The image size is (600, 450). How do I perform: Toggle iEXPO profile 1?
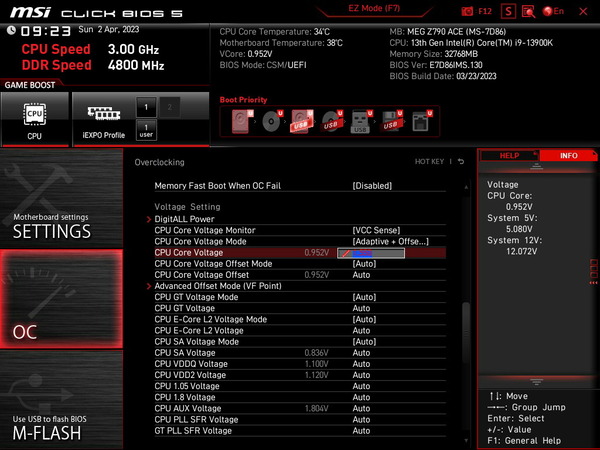(x=145, y=106)
